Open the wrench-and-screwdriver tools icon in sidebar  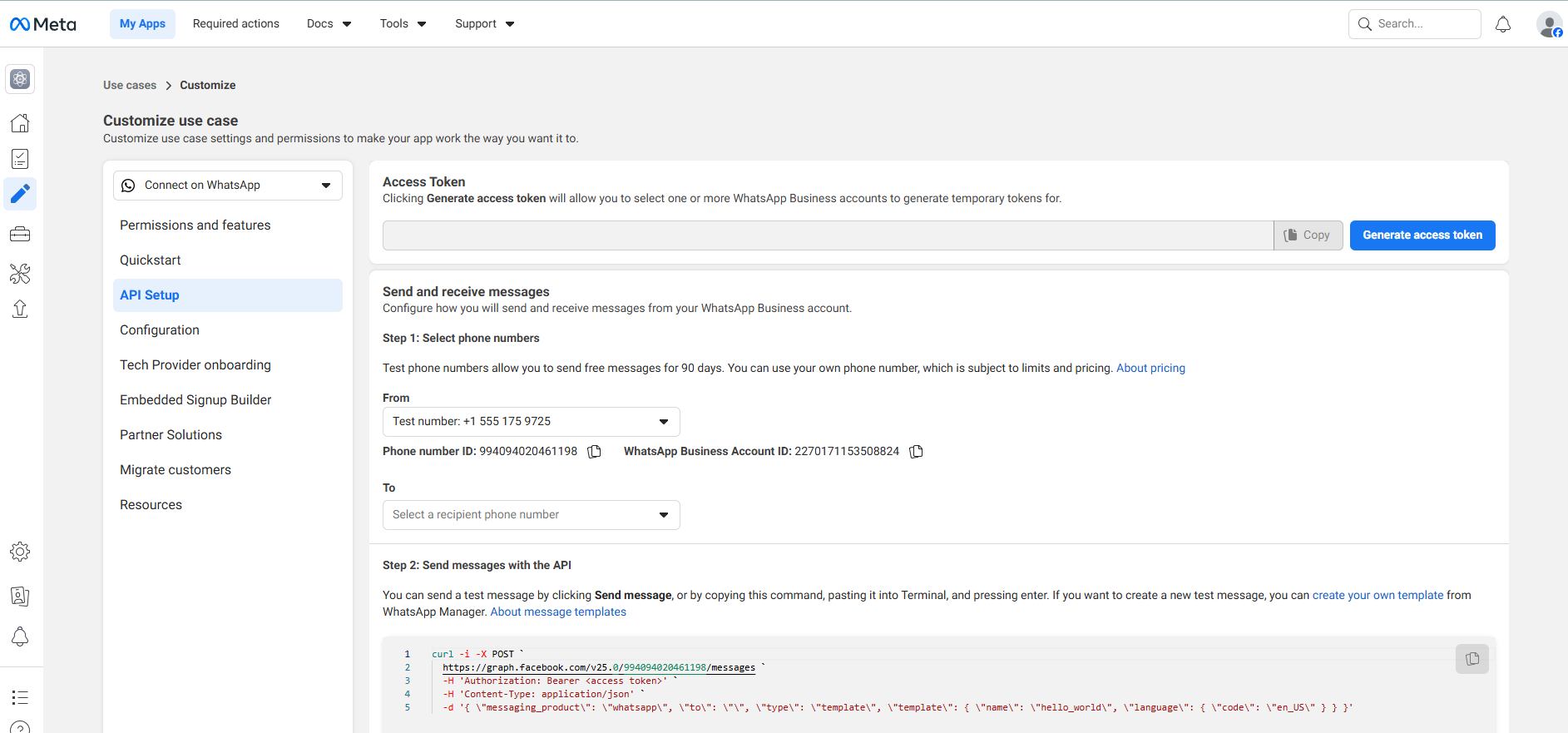pos(20,273)
